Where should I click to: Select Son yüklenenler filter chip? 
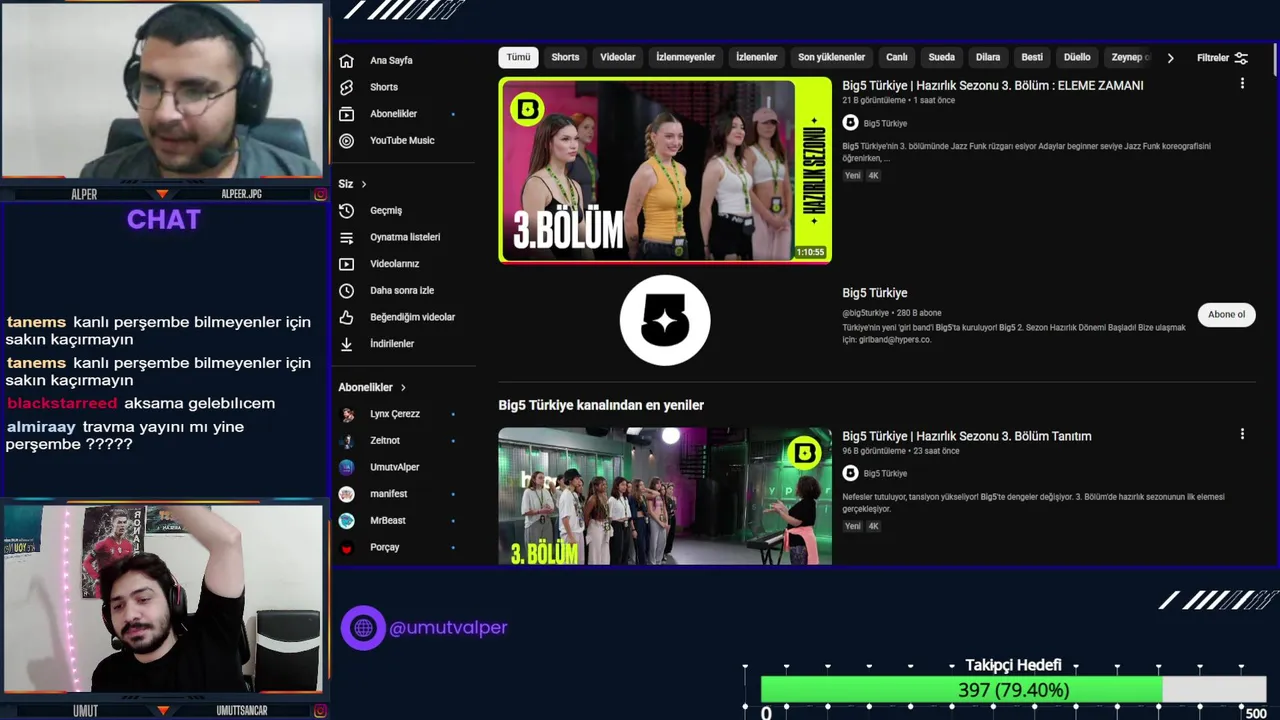(831, 57)
